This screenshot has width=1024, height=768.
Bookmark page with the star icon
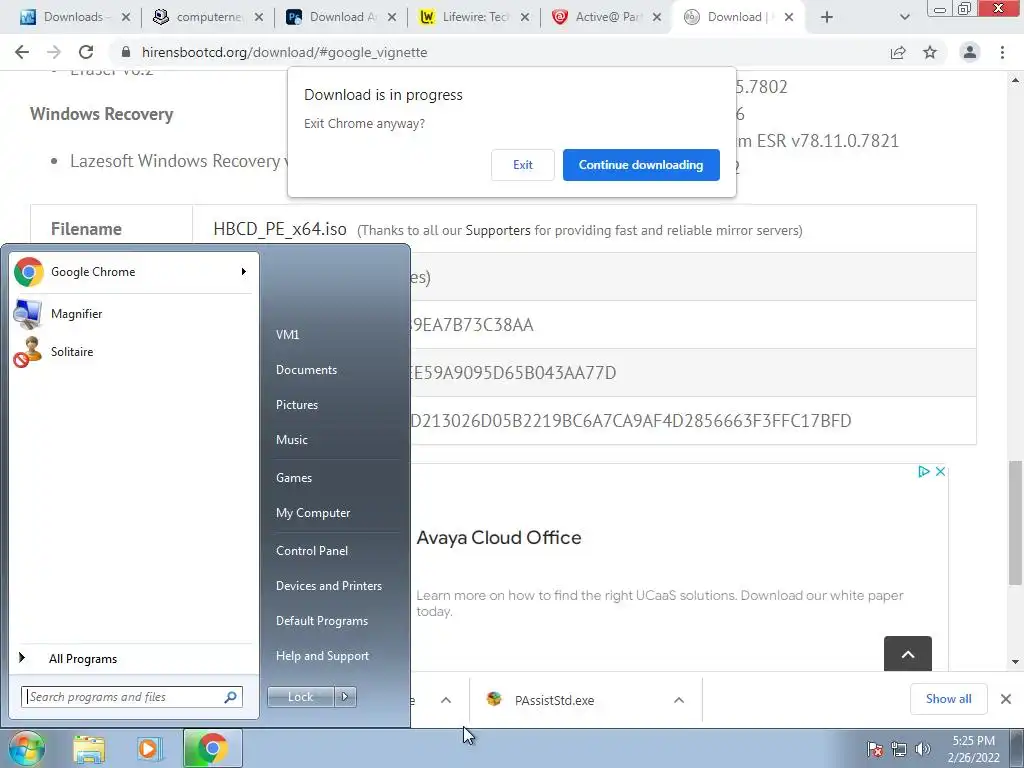(930, 52)
